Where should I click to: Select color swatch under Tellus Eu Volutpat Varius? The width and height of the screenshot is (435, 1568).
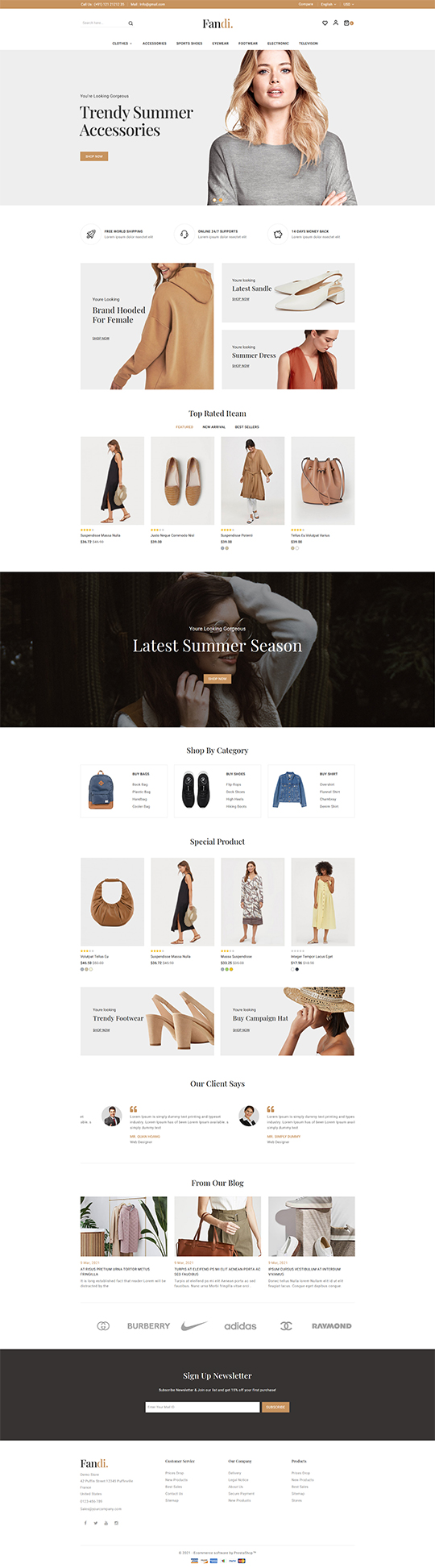coord(293,548)
